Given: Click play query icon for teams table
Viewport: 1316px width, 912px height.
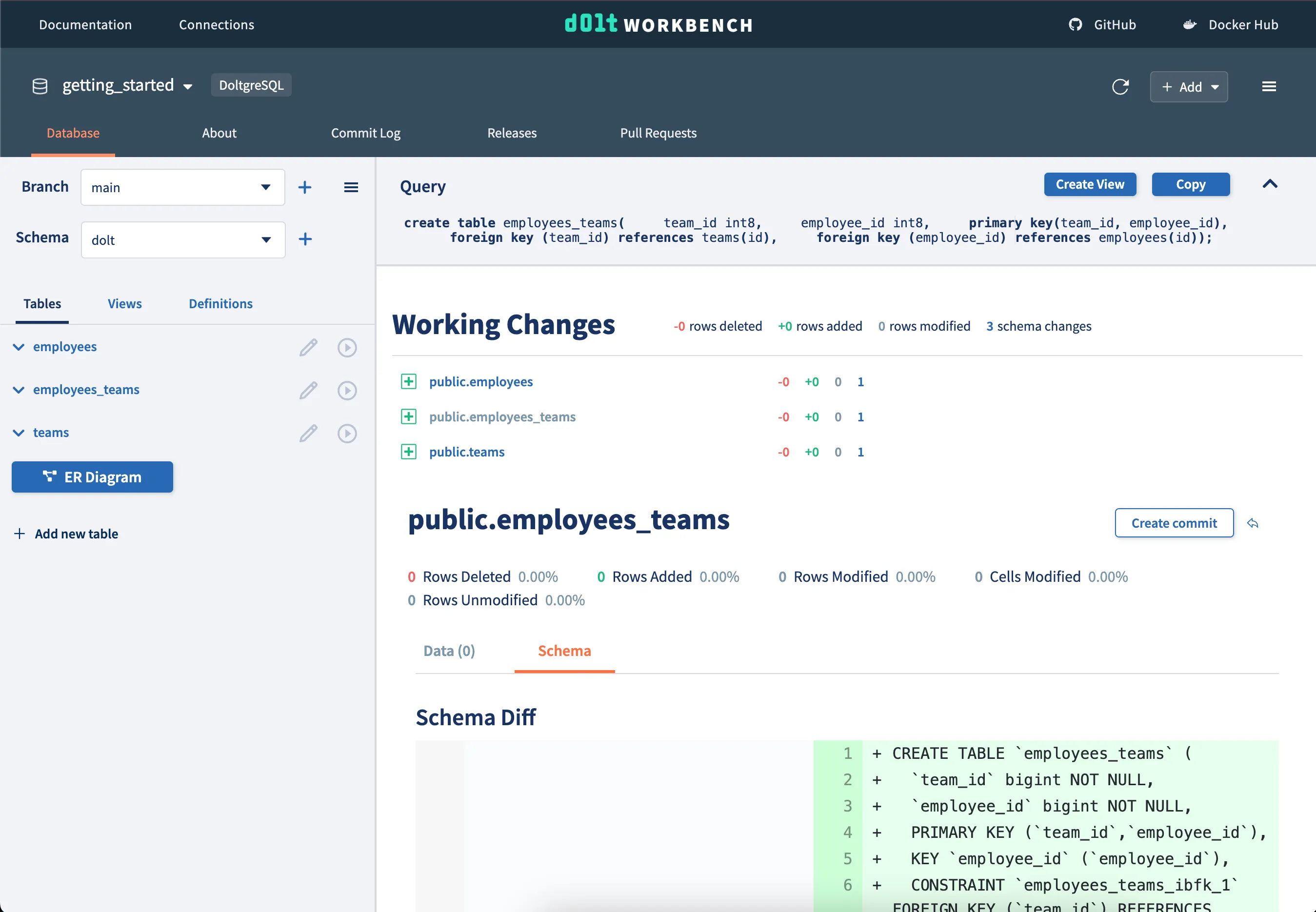Looking at the screenshot, I should pyautogui.click(x=347, y=433).
